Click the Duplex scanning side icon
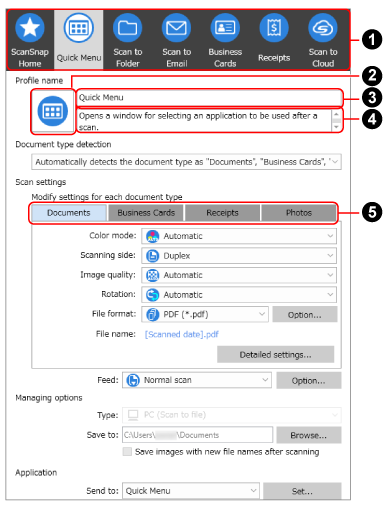Viewport: 384px width, 508px height. coord(153,256)
